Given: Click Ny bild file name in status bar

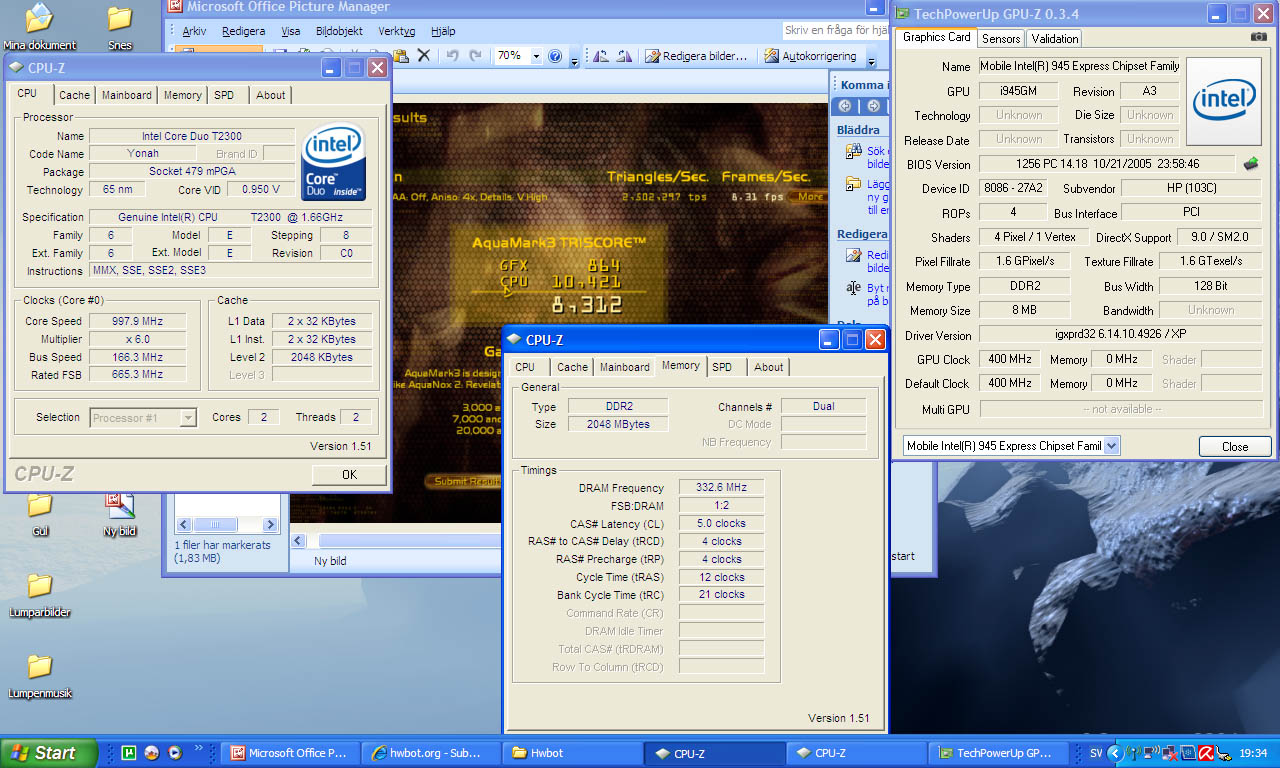Looking at the screenshot, I should point(330,561).
